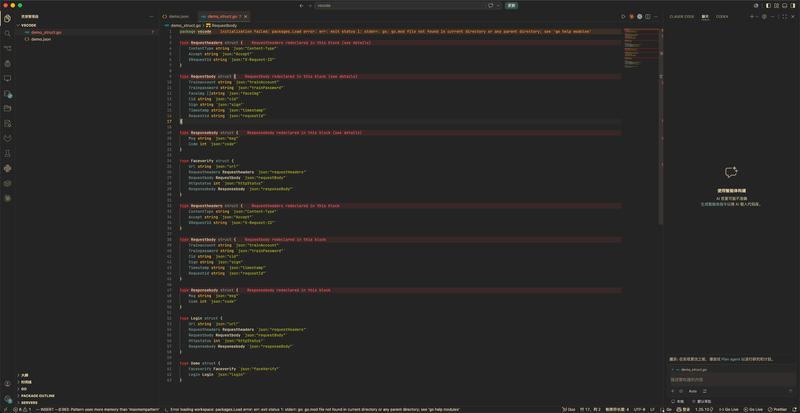The height and width of the screenshot is (413, 800).
Task: Open the folder icon in activity bar
Action: click(x=8, y=108)
